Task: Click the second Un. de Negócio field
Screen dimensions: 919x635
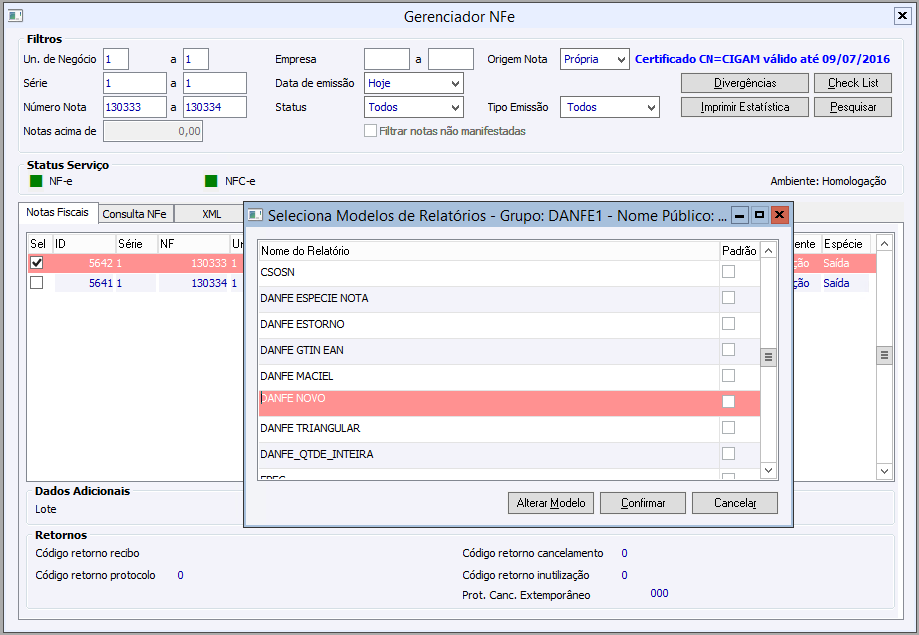Action: tap(196, 59)
